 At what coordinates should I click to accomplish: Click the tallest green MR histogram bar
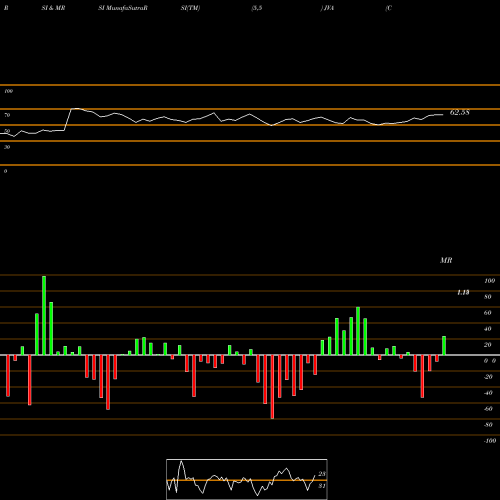point(44,315)
